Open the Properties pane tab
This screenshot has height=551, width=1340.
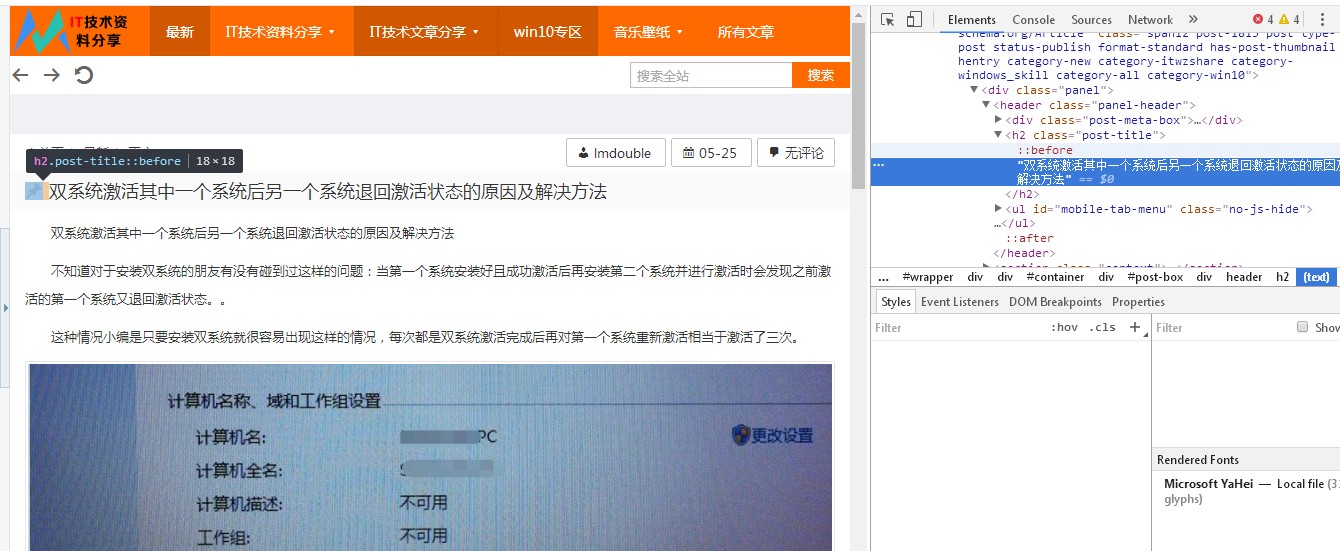pos(1138,302)
